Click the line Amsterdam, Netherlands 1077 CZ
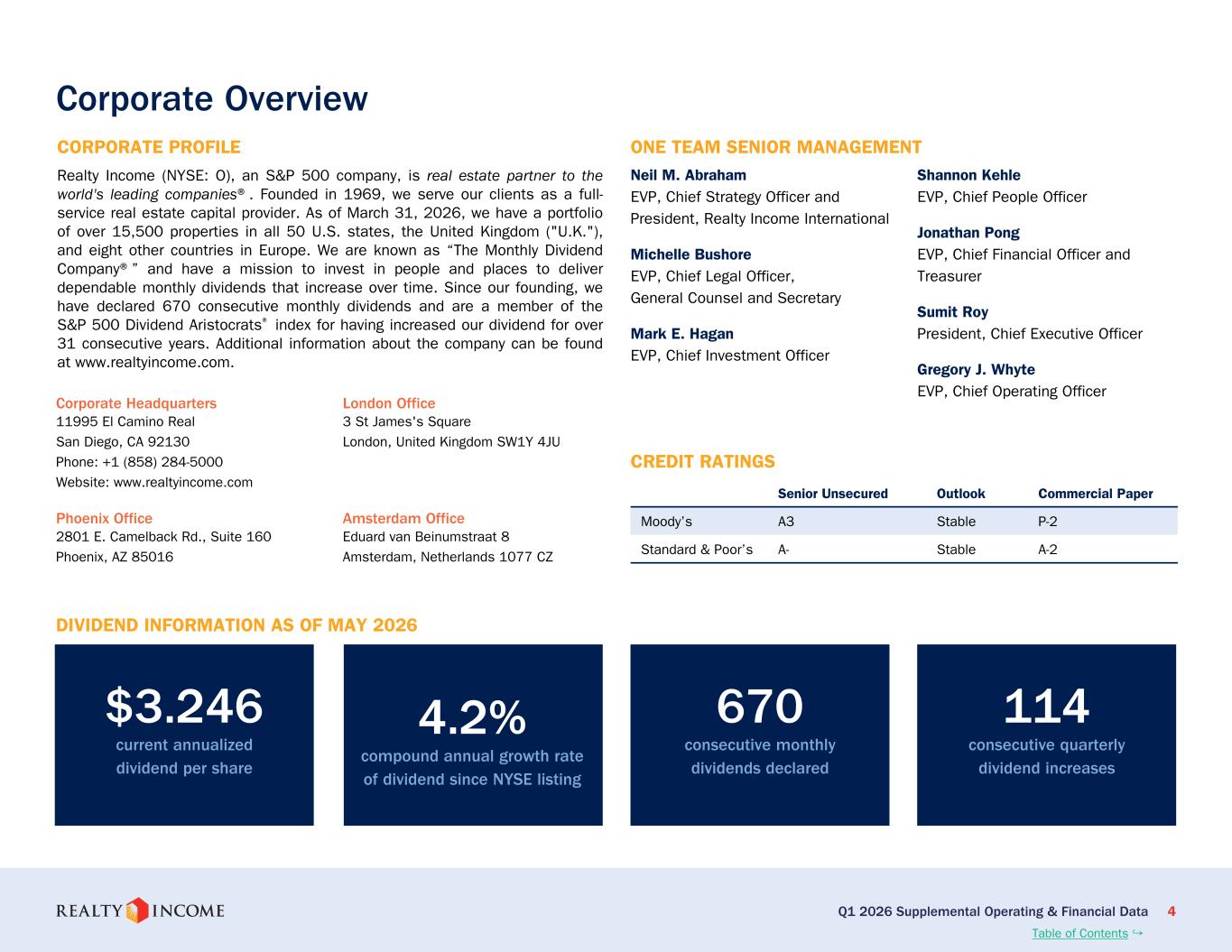The height and width of the screenshot is (952, 1232). coord(448,557)
